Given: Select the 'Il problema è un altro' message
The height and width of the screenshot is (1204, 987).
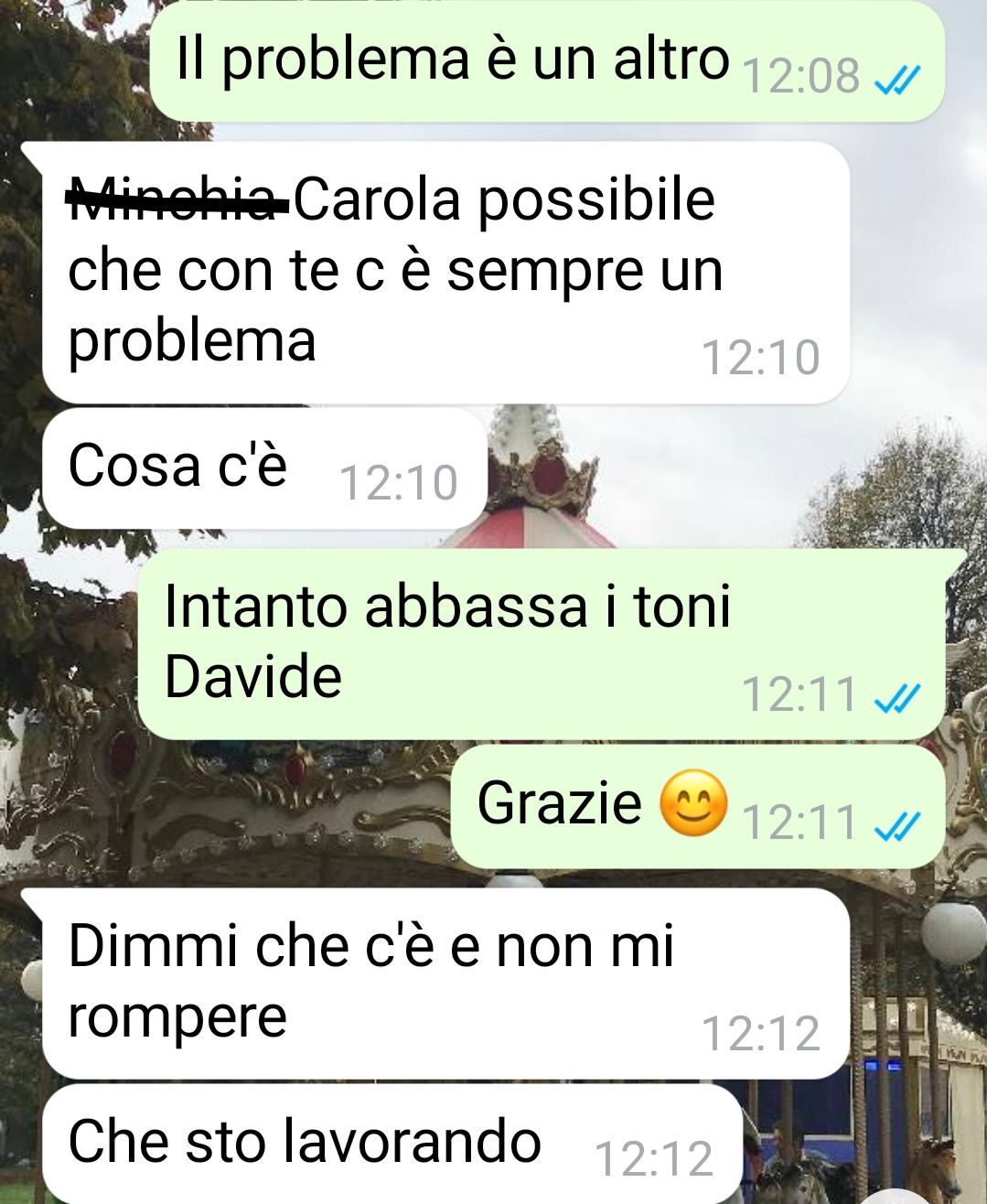Looking at the screenshot, I should (547, 60).
